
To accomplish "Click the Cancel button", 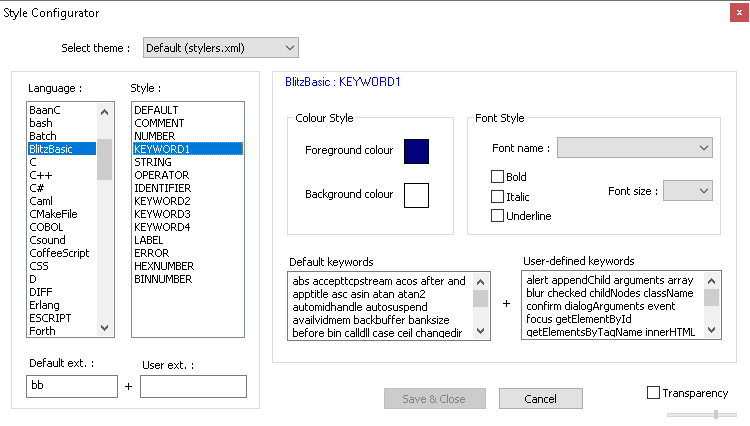I will (540, 399).
